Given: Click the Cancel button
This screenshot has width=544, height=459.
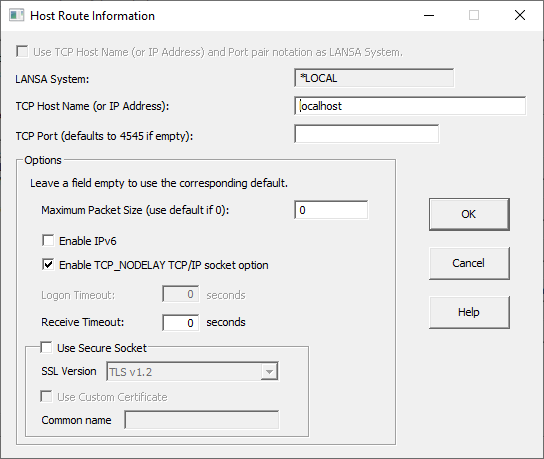Looking at the screenshot, I should pos(469,263).
